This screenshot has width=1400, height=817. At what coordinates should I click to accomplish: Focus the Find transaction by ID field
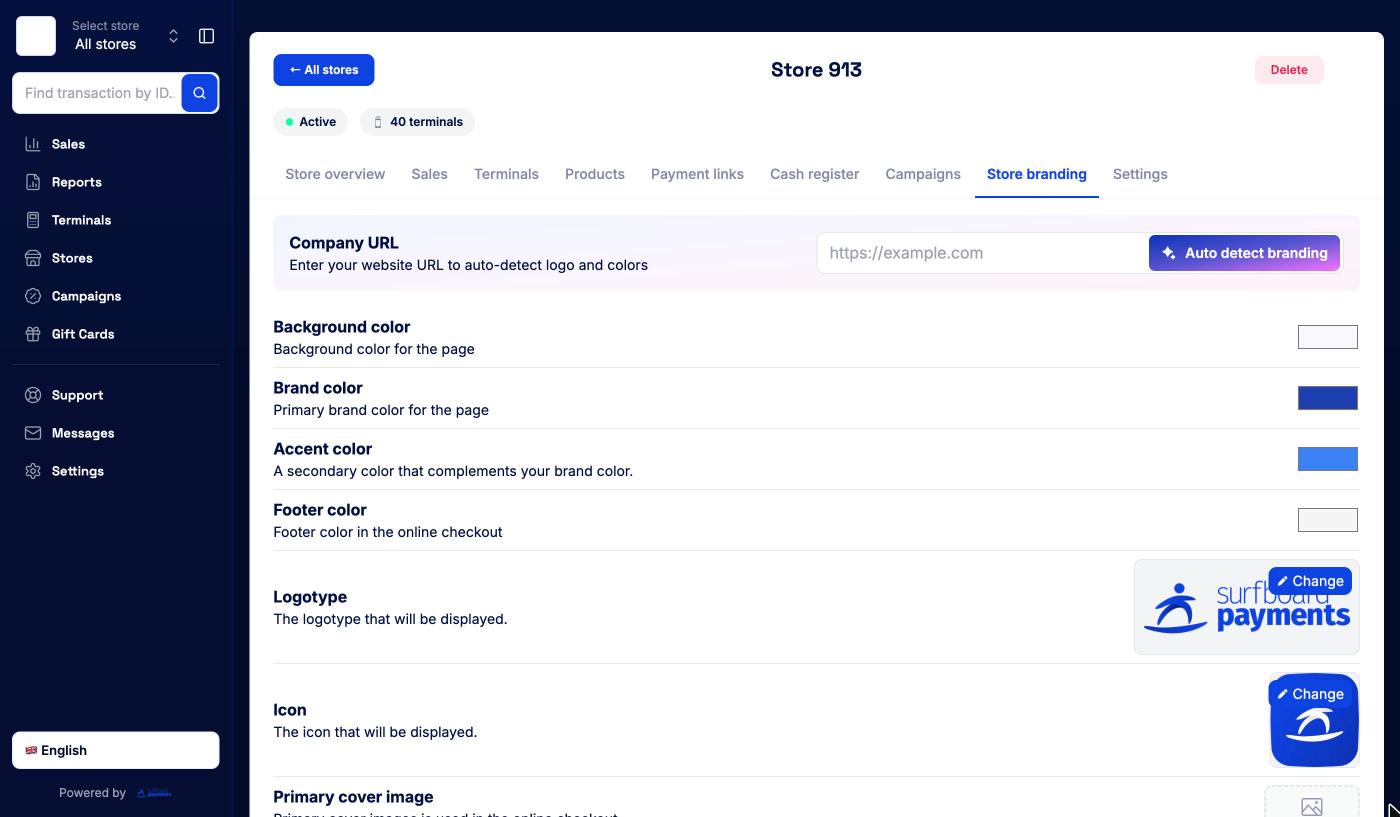point(97,93)
